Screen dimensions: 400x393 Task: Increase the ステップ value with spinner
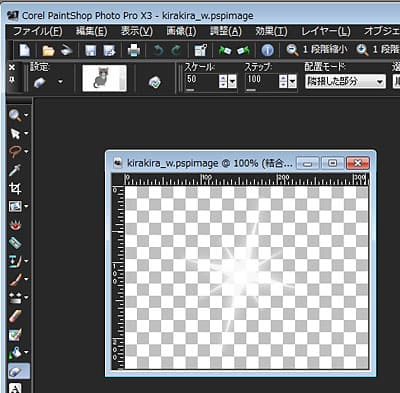(283, 78)
